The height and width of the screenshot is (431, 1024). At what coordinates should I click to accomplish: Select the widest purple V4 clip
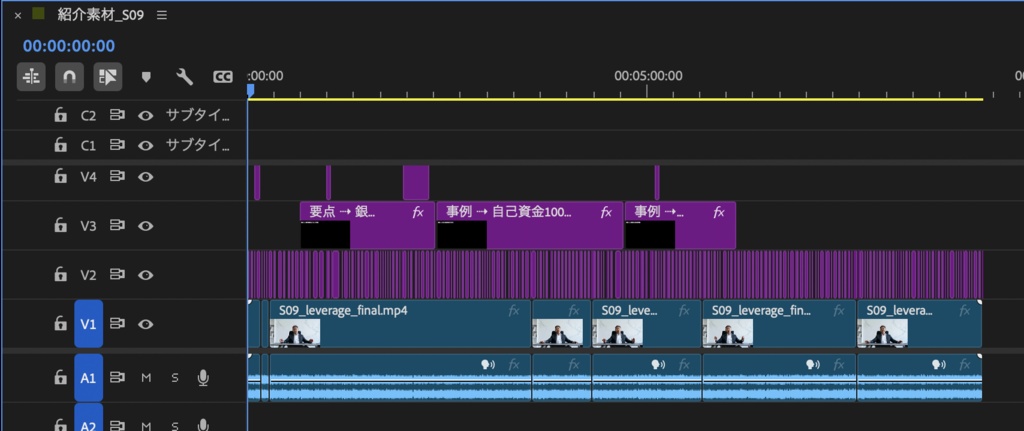[x=416, y=183]
